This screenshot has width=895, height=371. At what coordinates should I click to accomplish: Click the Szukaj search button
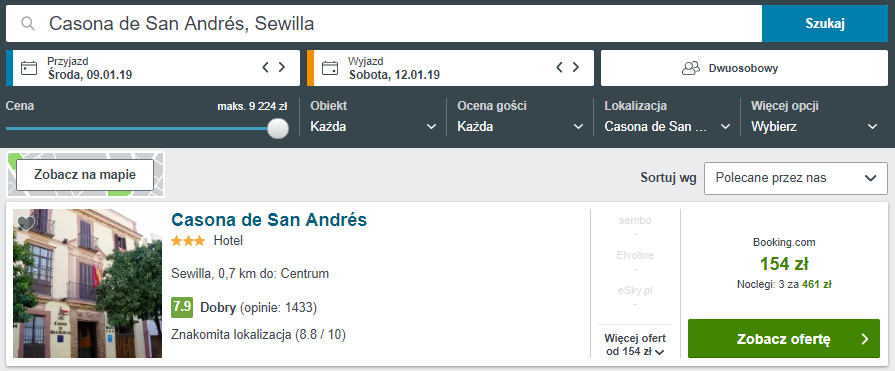pos(825,23)
